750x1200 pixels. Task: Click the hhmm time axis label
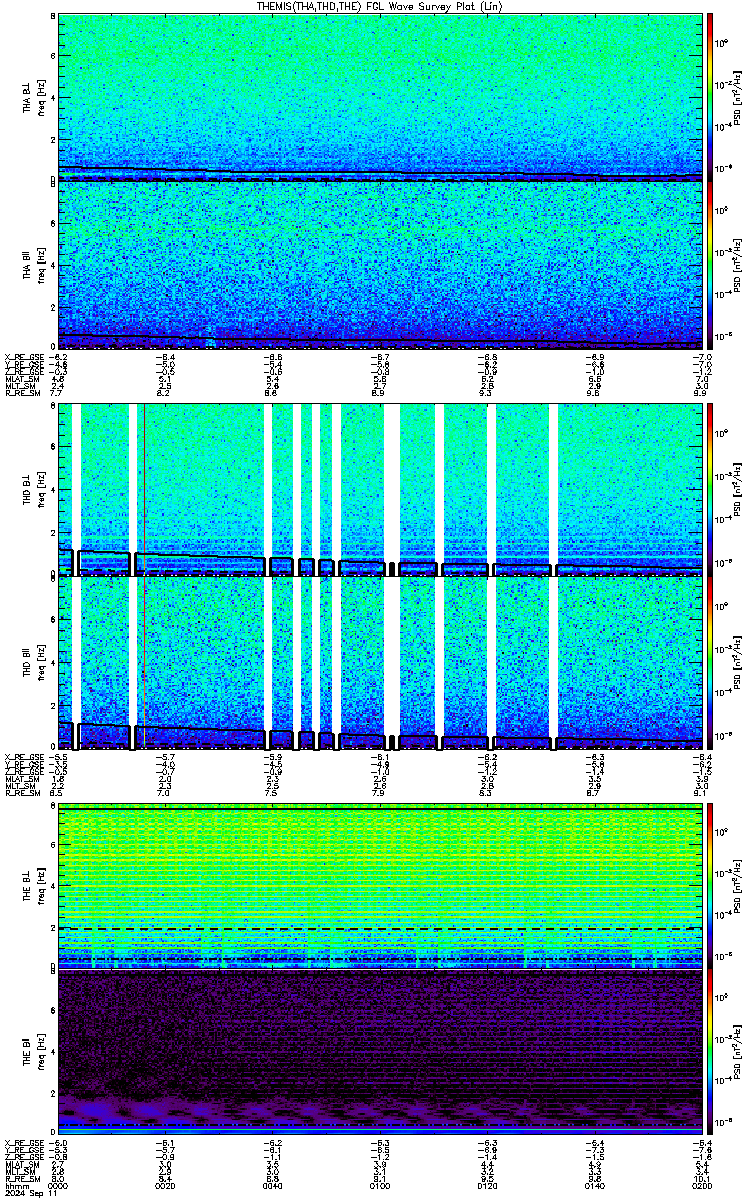[15, 1185]
